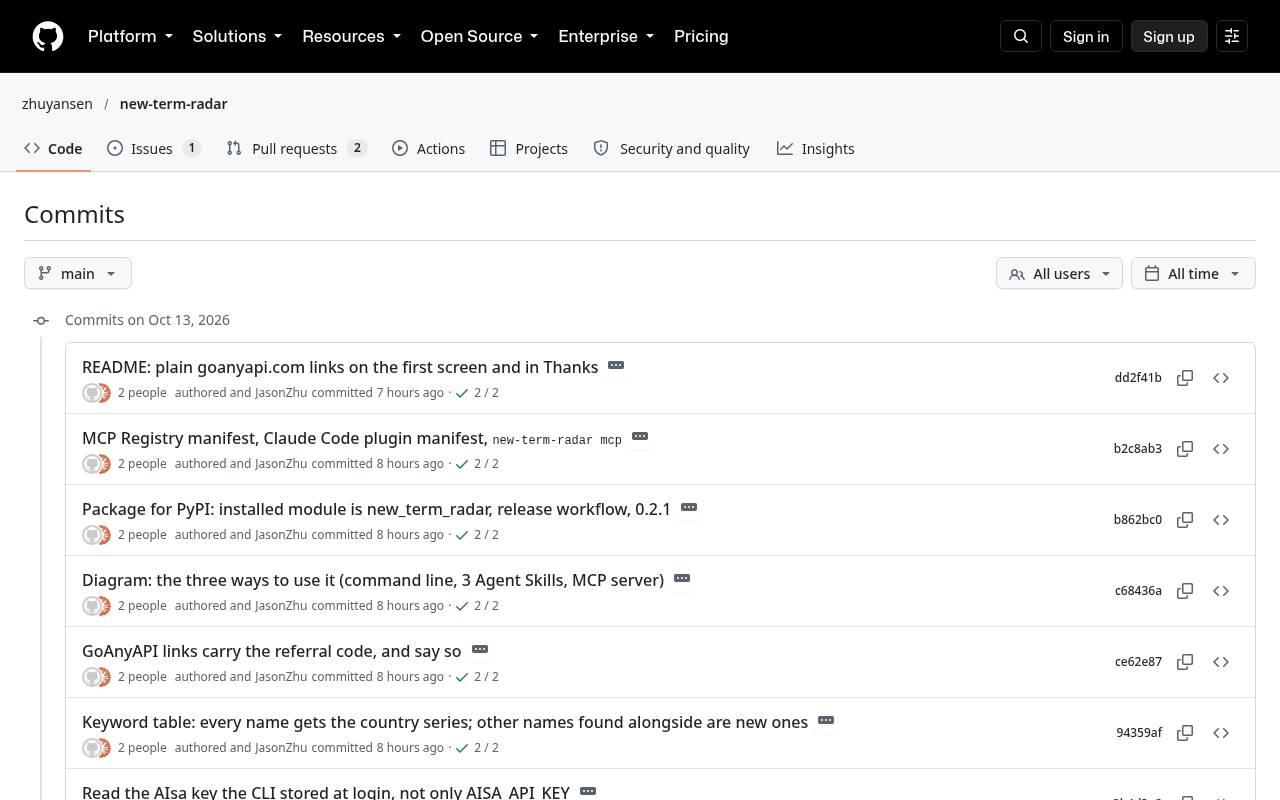Browse repository at commit c68436a
The width and height of the screenshot is (1280, 800).
pos(1221,591)
